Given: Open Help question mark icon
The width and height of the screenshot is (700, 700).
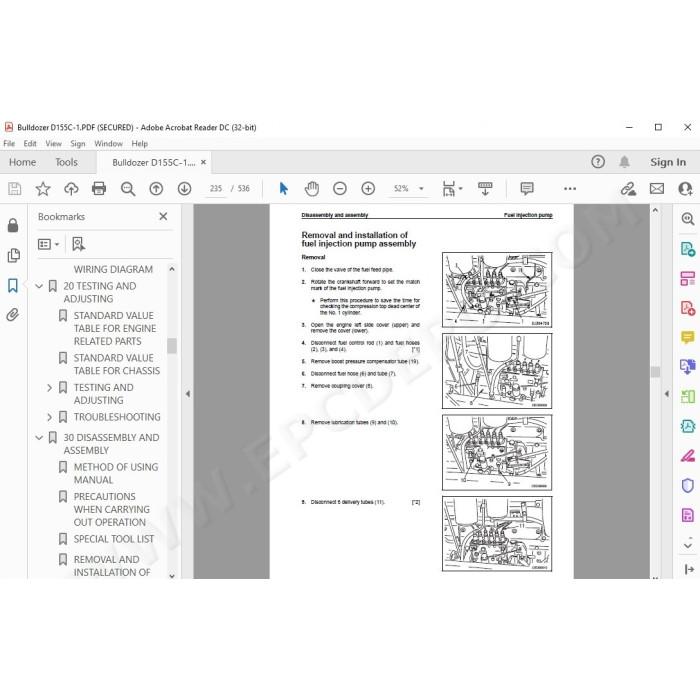Looking at the screenshot, I should [x=598, y=162].
